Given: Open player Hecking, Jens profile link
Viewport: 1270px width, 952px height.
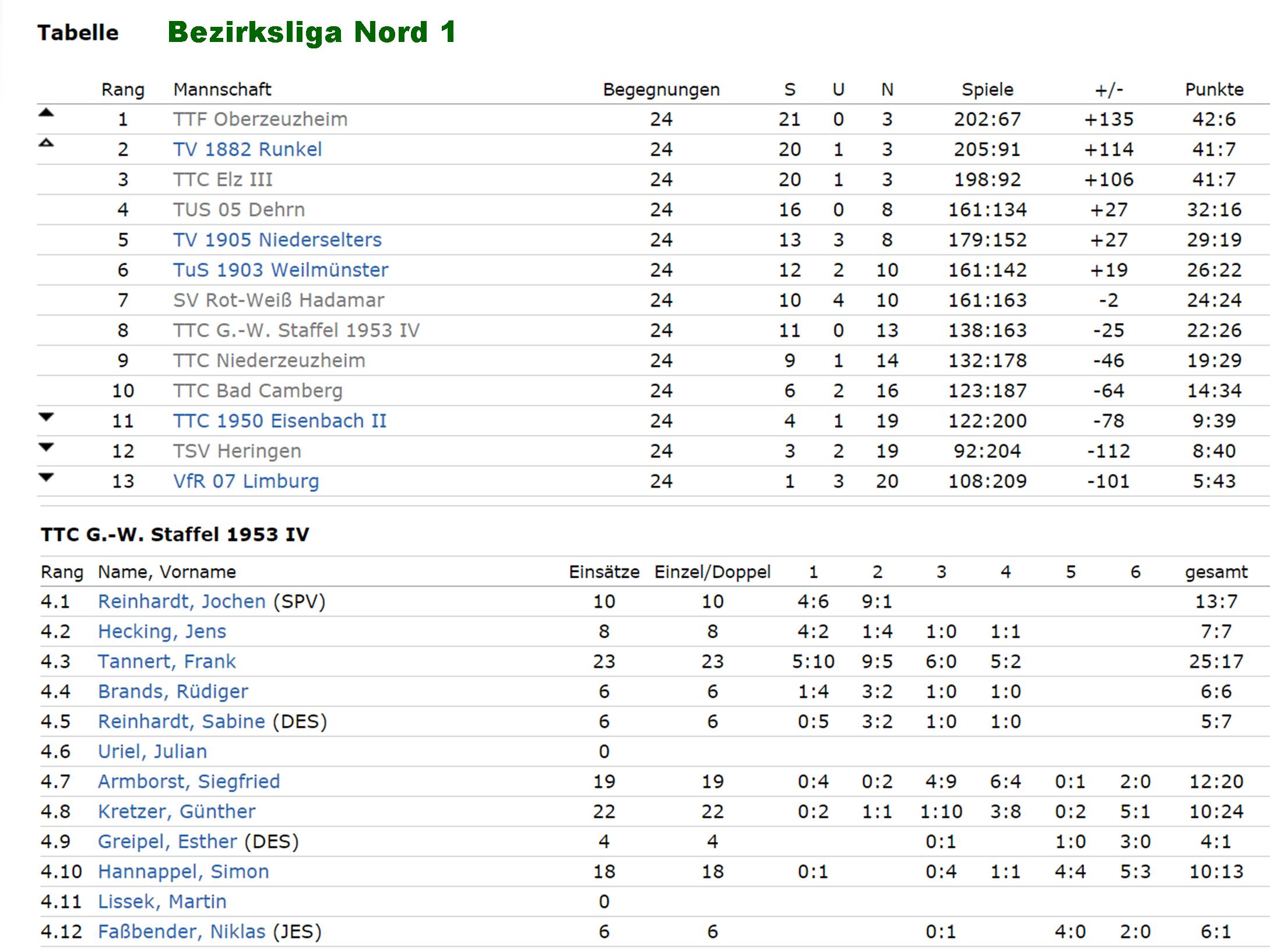Looking at the screenshot, I should (x=162, y=631).
